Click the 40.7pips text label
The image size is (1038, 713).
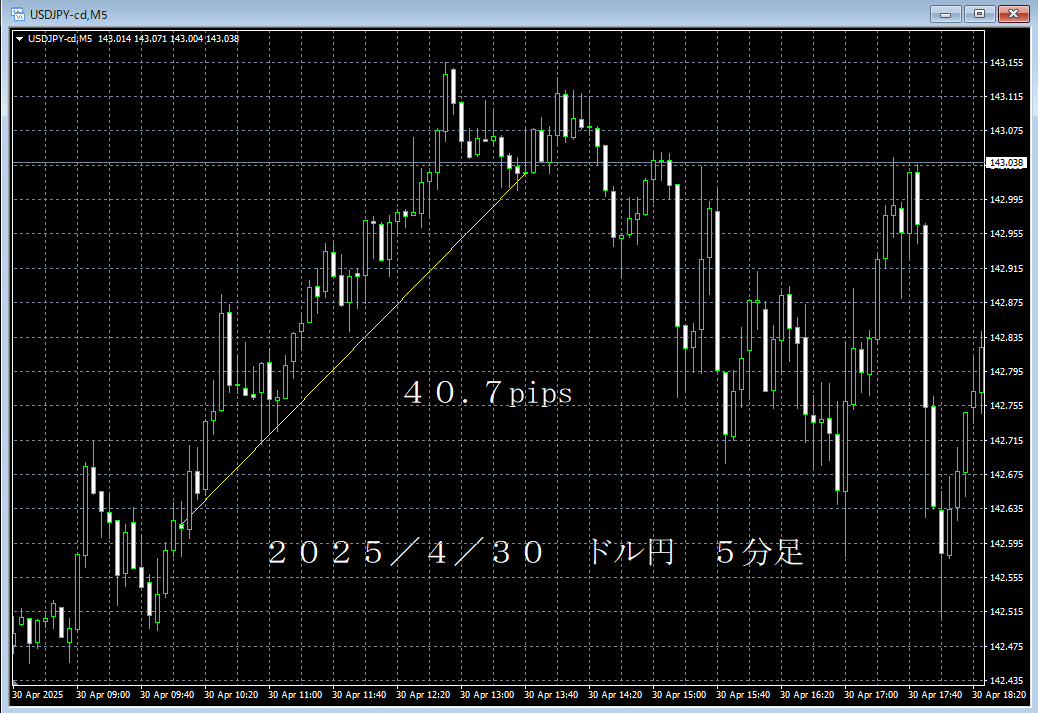[x=488, y=393]
